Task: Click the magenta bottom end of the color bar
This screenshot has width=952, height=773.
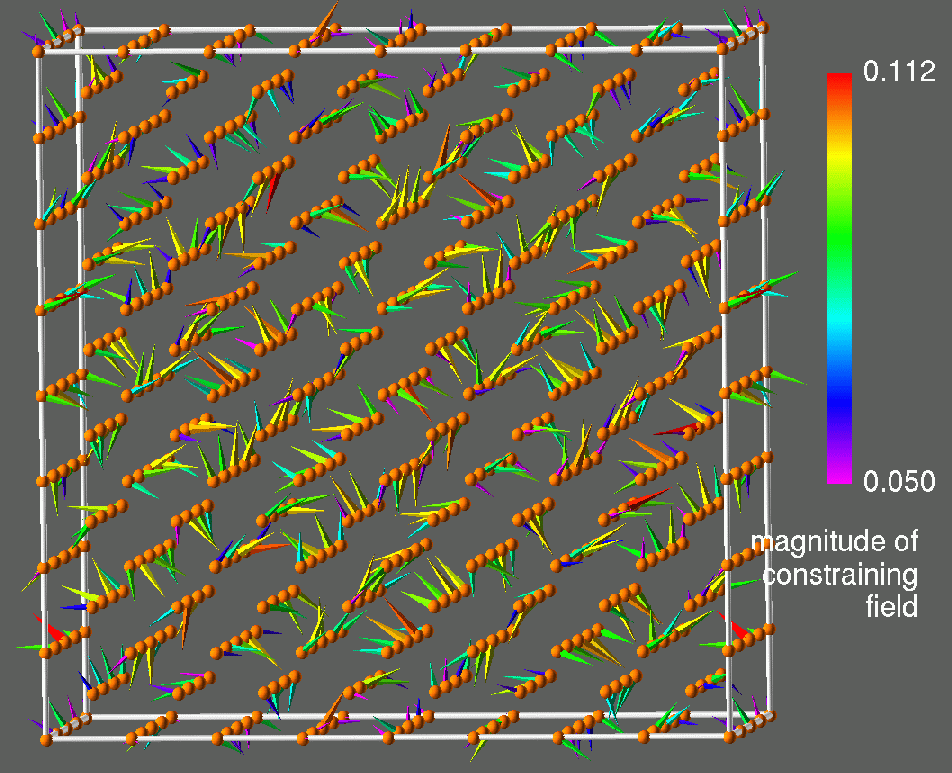Action: click(x=839, y=478)
